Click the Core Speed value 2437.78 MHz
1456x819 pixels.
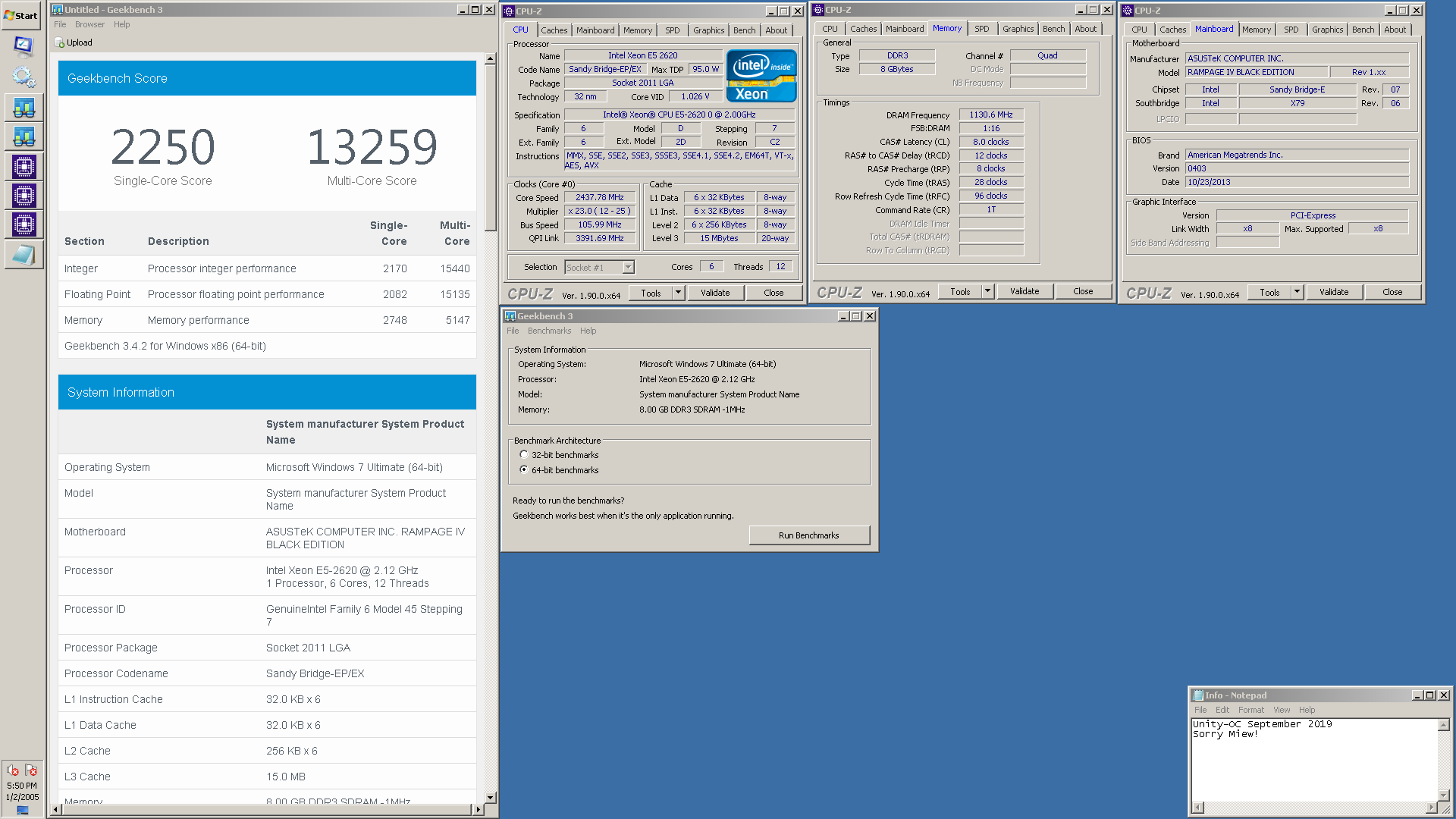(599, 197)
